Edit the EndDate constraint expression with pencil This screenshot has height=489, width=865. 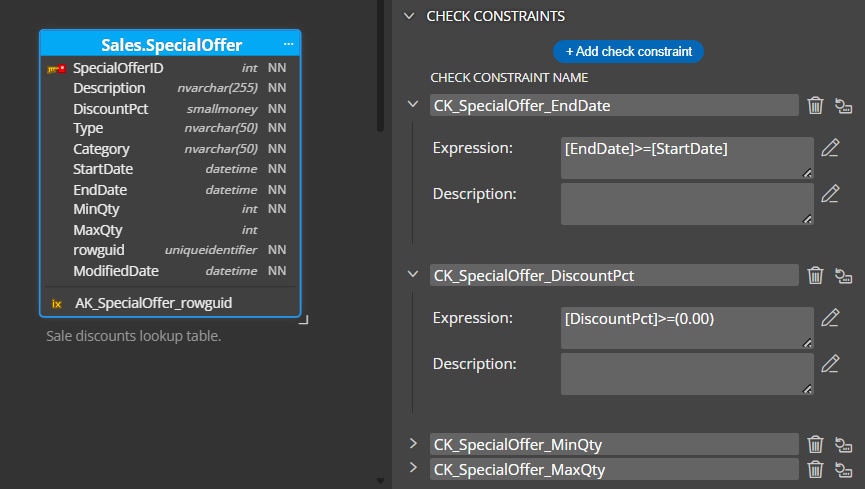830,148
